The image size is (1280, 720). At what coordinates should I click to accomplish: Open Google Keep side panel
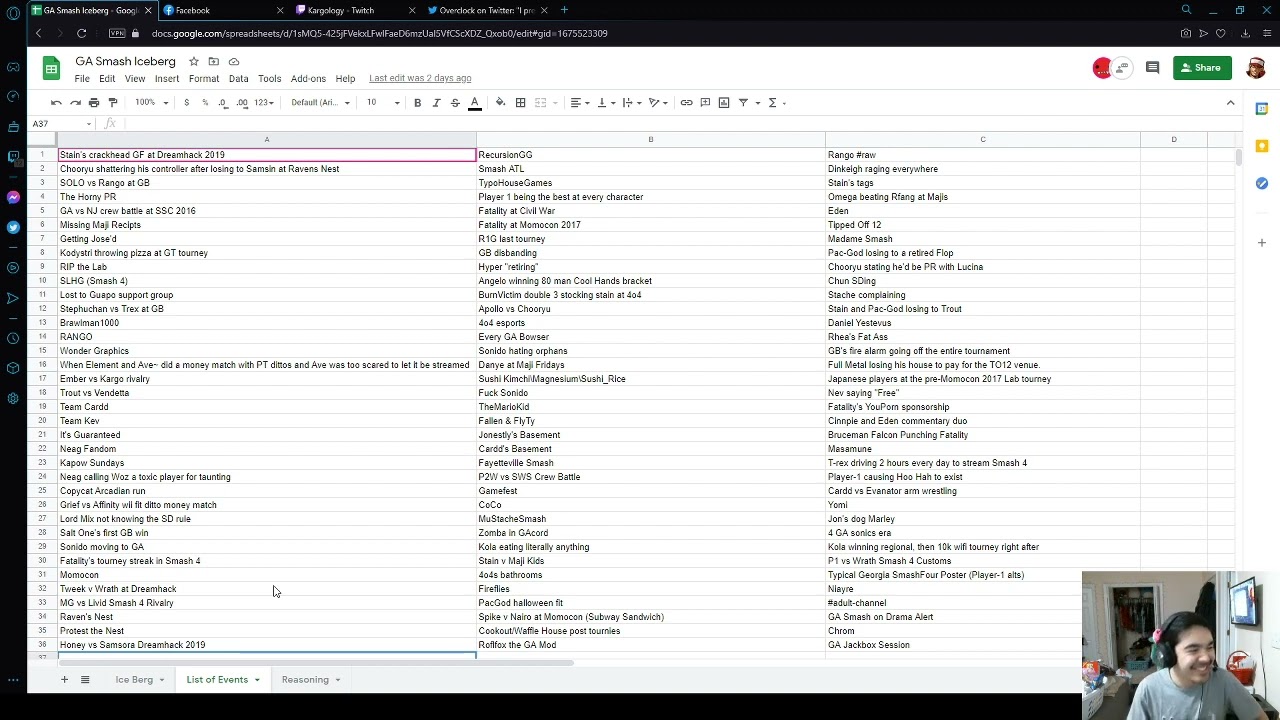[1262, 146]
